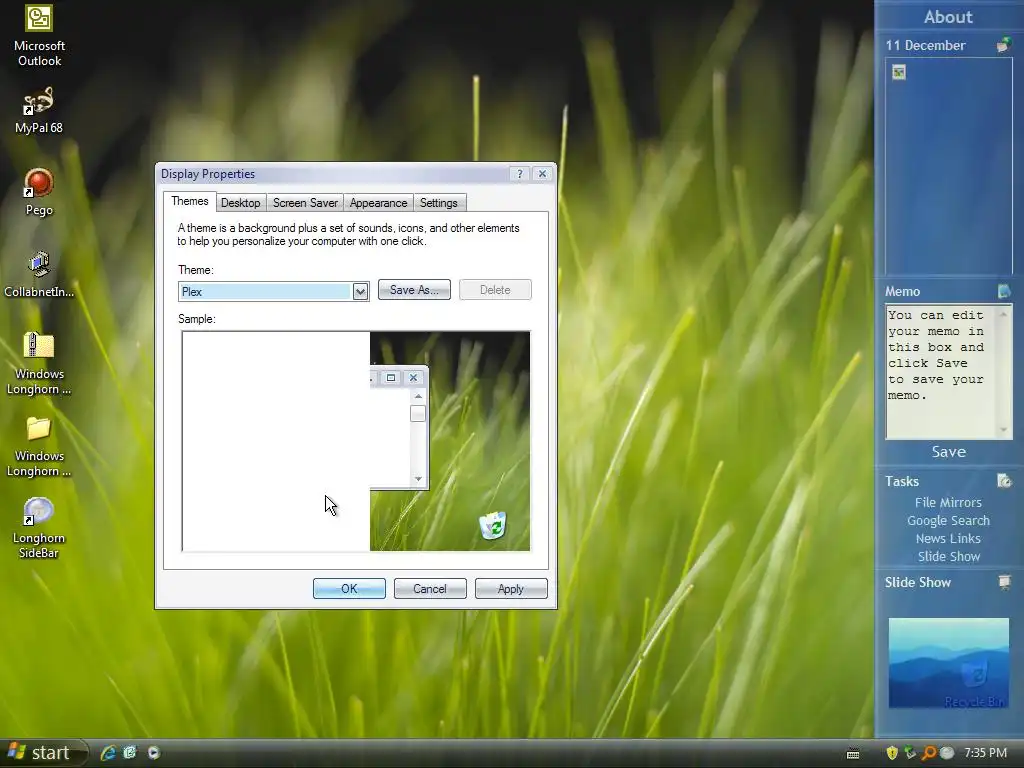Launch Internet Explorer from quick launch
The image size is (1024, 768).
tap(108, 752)
